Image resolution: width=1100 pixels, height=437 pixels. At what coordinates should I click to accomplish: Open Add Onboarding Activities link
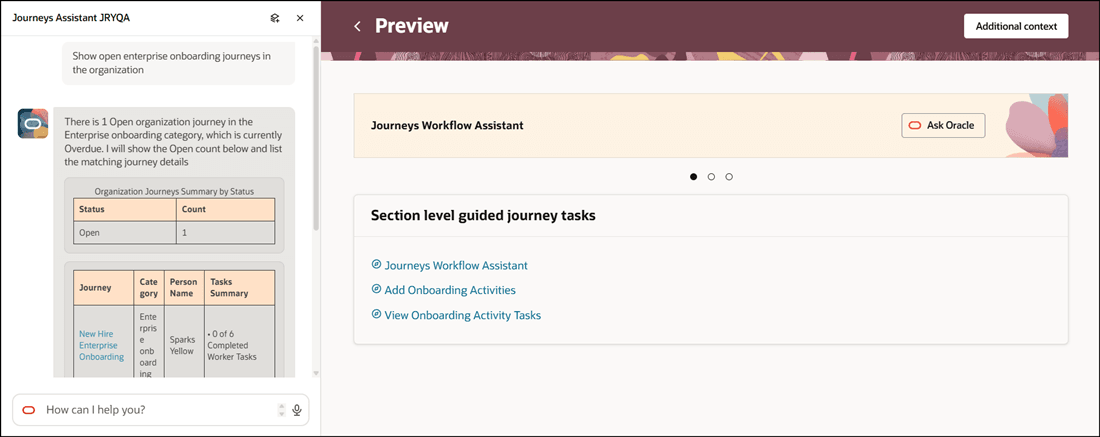coord(450,290)
